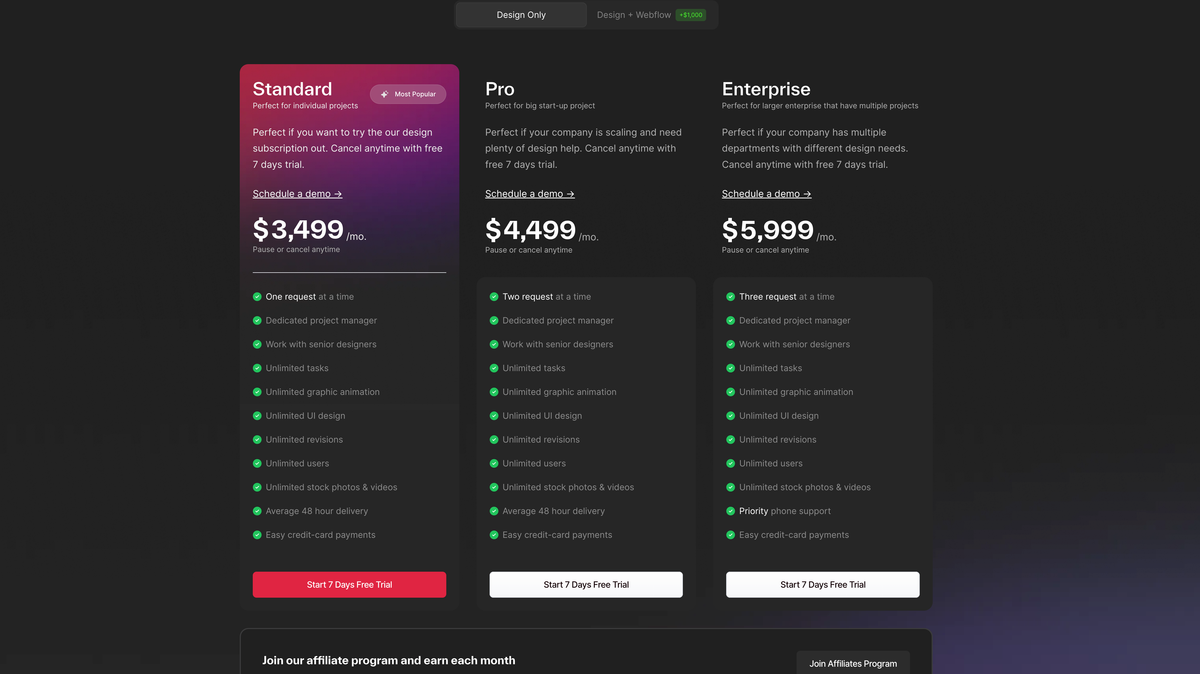Click the green check beside One request

pyautogui.click(x=257, y=297)
